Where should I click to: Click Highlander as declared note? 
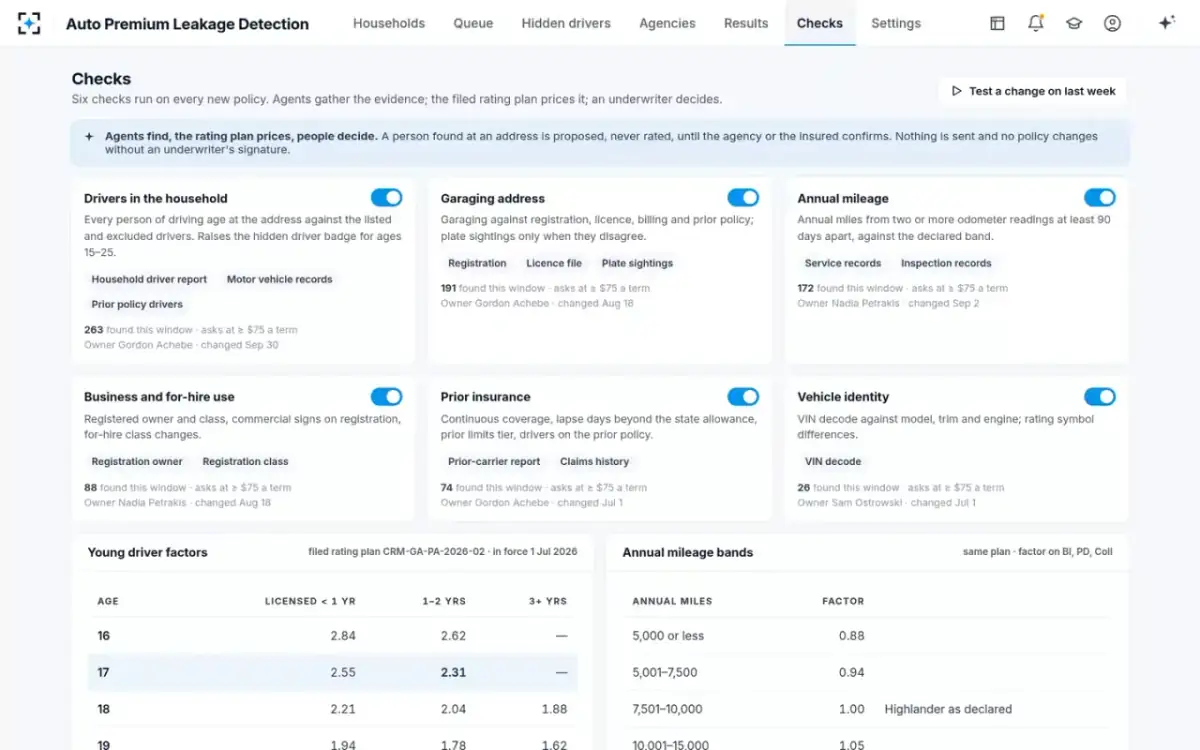pyautogui.click(x=948, y=709)
